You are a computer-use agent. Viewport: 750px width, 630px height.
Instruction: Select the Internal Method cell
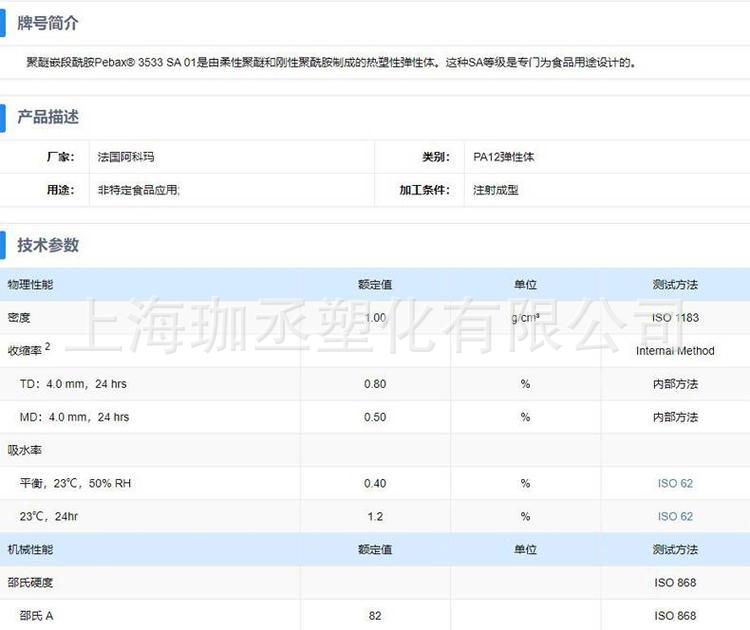coord(675,351)
